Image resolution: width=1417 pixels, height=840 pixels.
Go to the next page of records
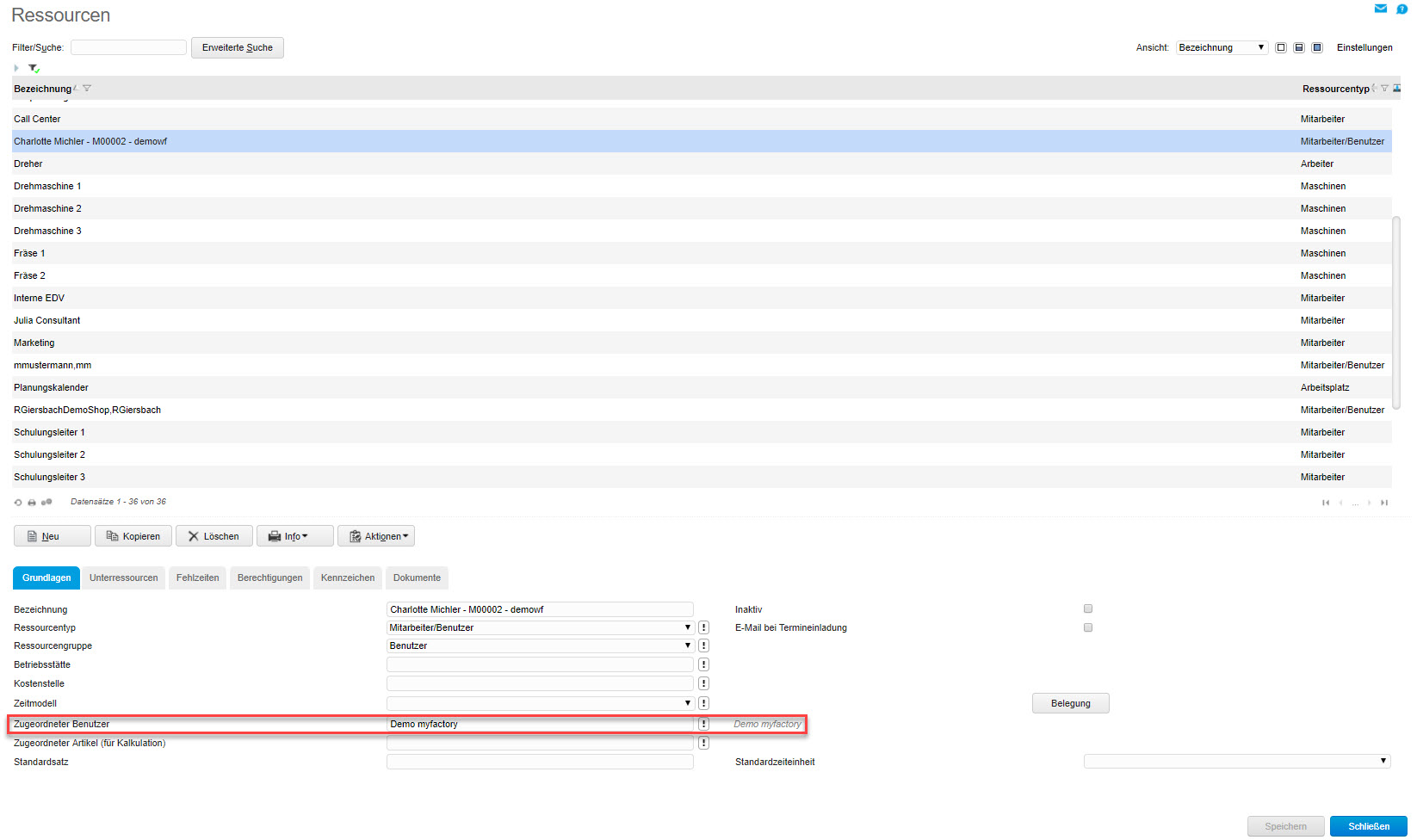pos(1370,503)
